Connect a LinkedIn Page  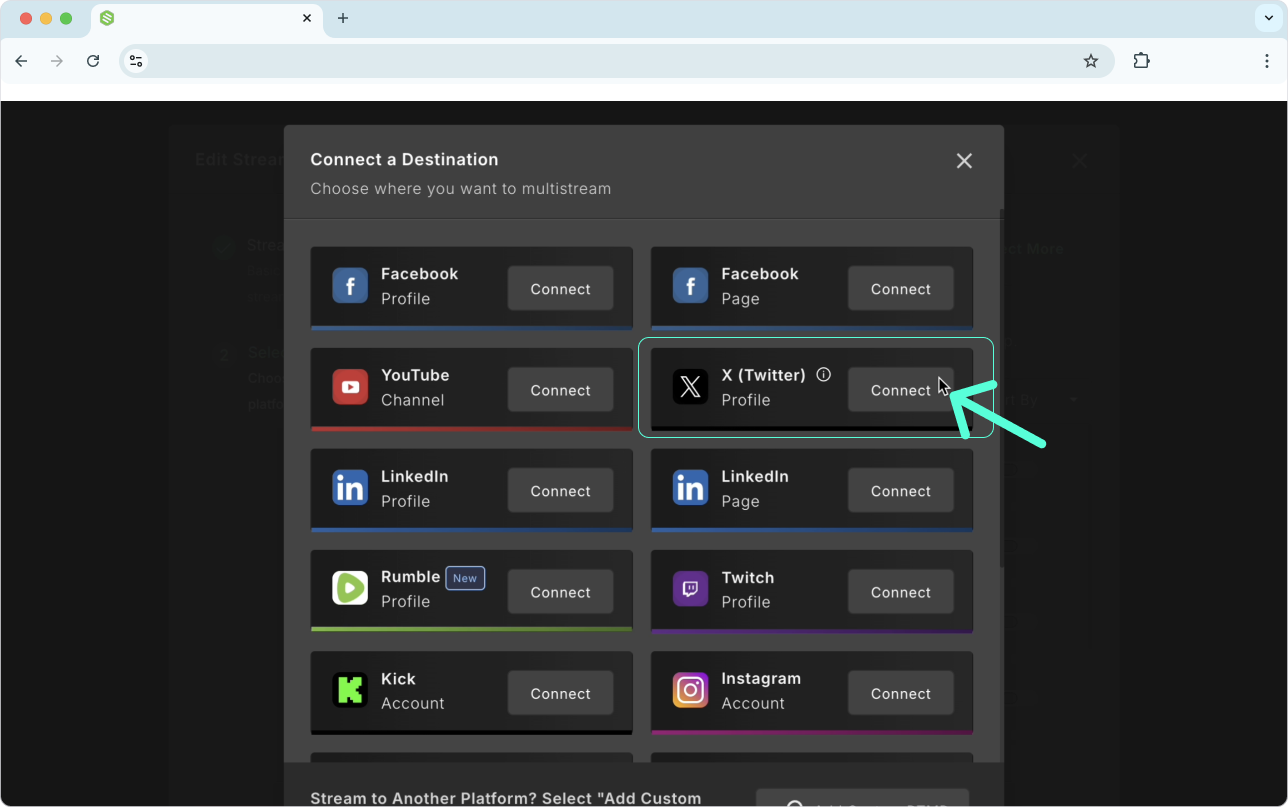tap(900, 491)
